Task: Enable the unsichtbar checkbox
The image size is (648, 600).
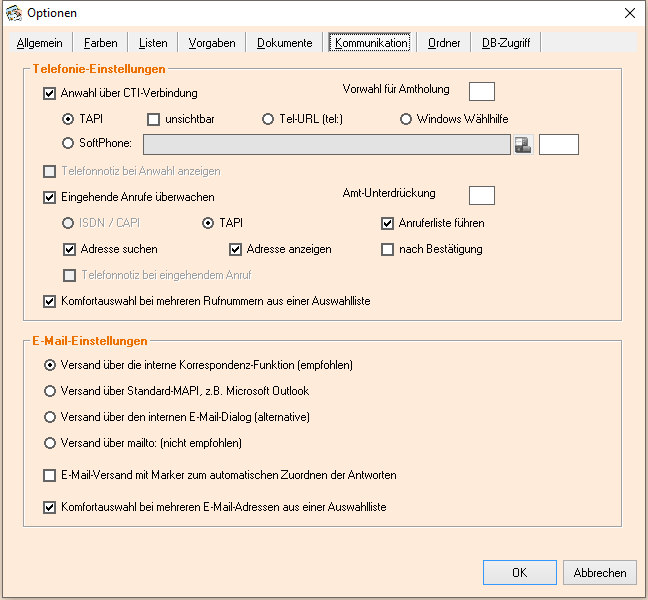Action: pos(154,120)
